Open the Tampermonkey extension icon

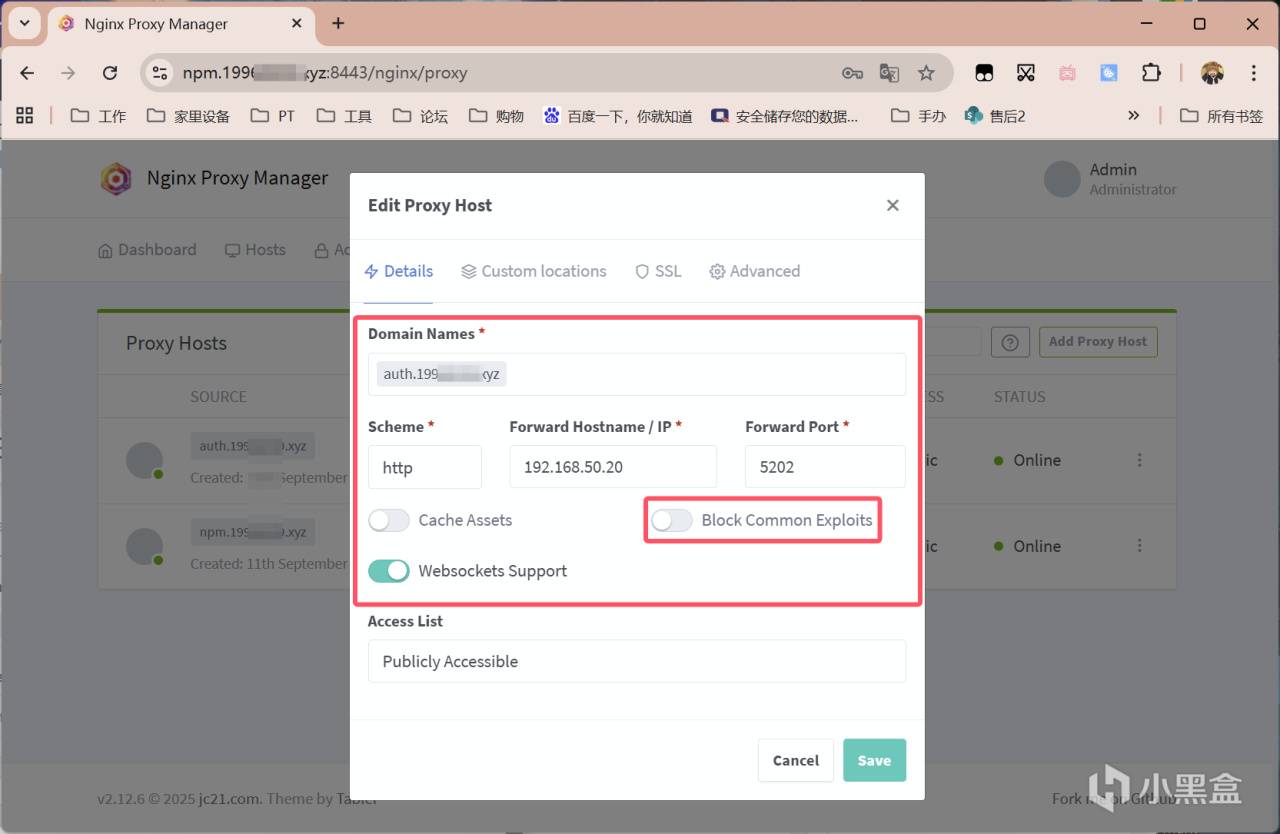[985, 73]
